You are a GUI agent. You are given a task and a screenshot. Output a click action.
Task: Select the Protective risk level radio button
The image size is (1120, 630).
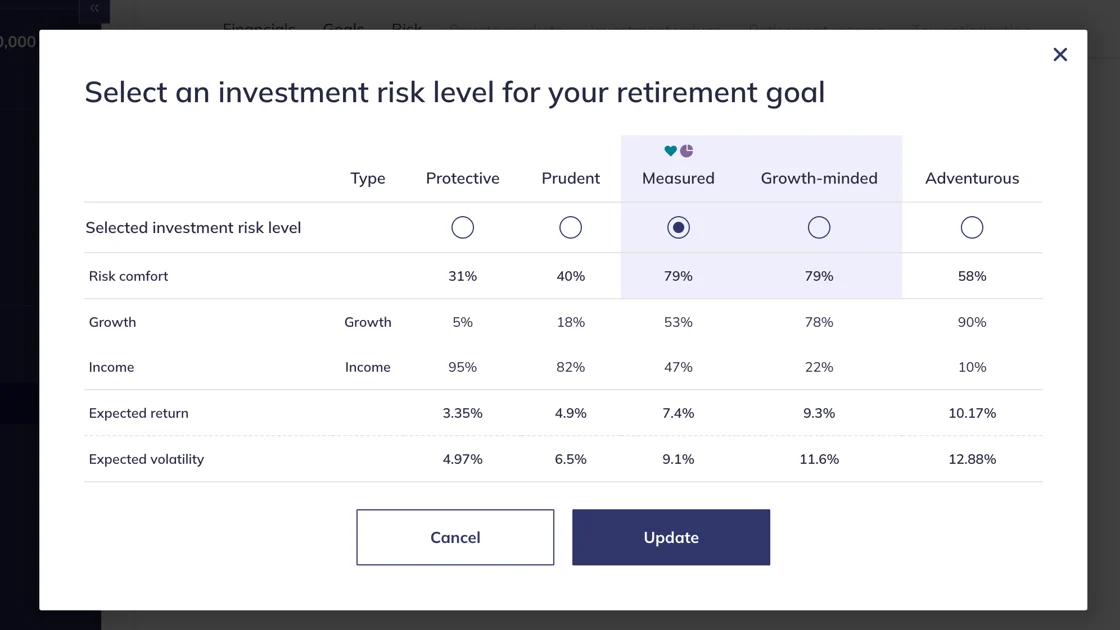point(462,228)
